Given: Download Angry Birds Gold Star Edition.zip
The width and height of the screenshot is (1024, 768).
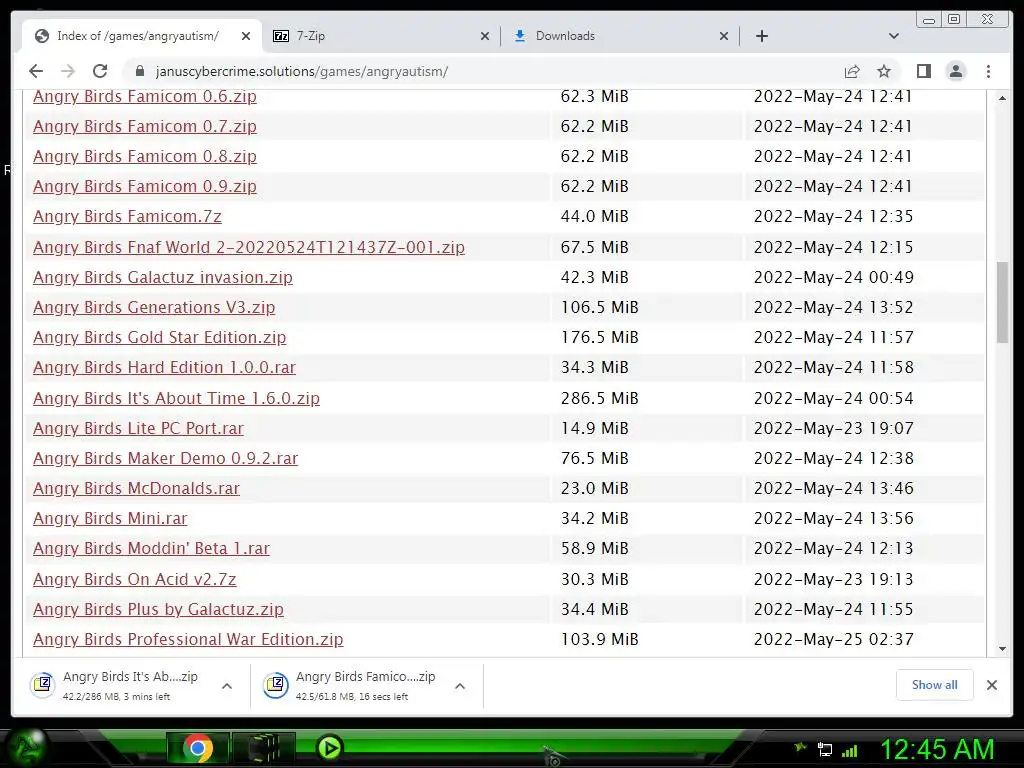Looking at the screenshot, I should (x=159, y=338).
